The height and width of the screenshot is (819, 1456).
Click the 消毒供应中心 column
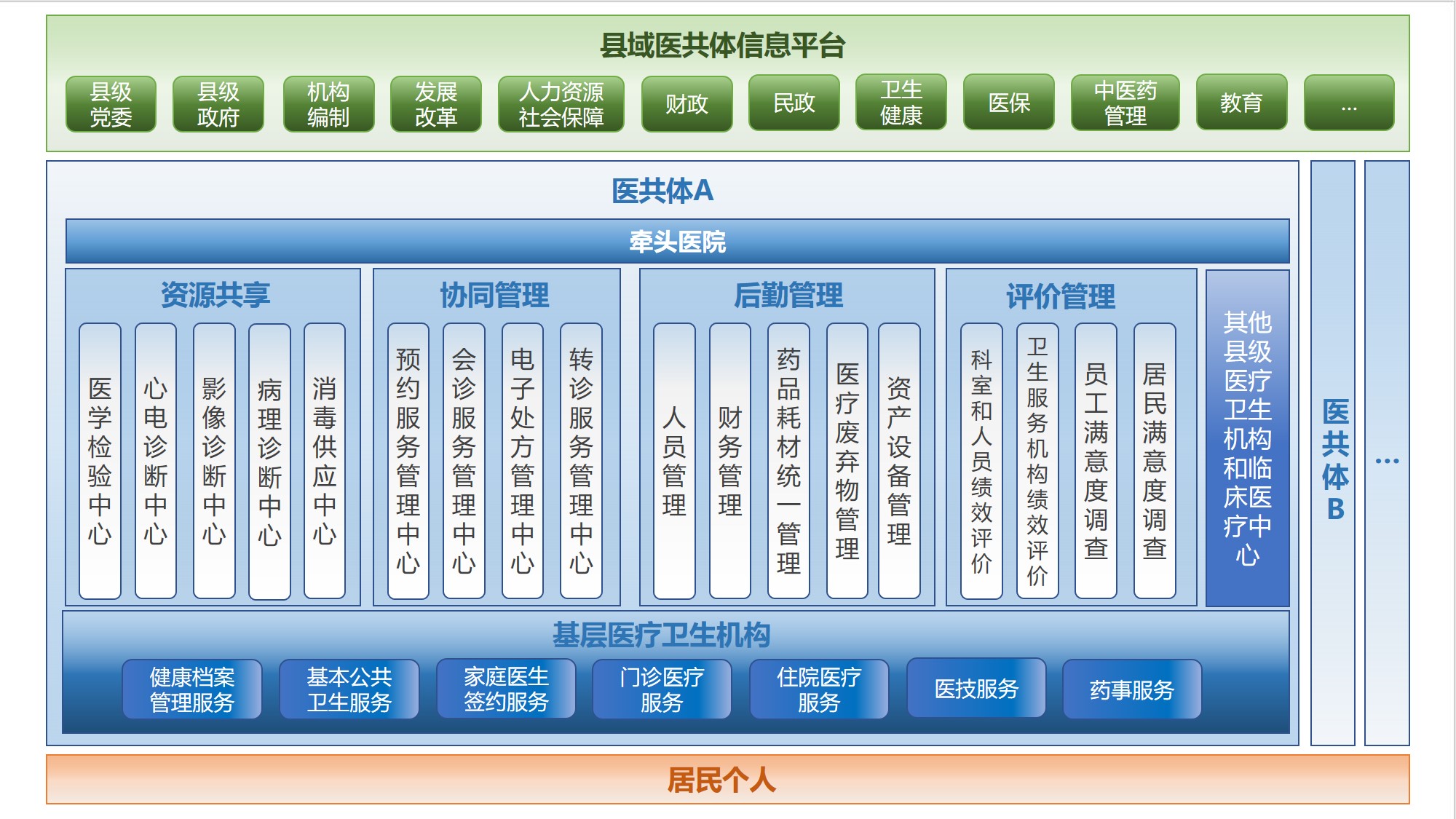click(324, 461)
